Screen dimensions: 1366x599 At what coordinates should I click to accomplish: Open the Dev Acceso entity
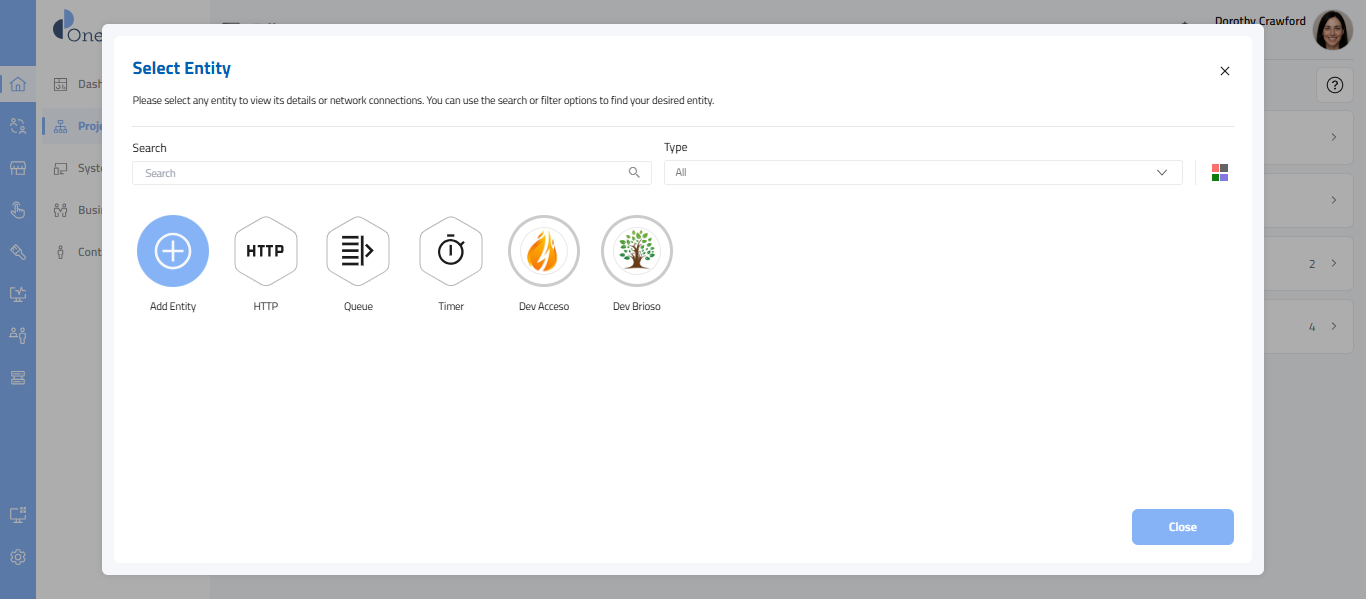tap(544, 251)
